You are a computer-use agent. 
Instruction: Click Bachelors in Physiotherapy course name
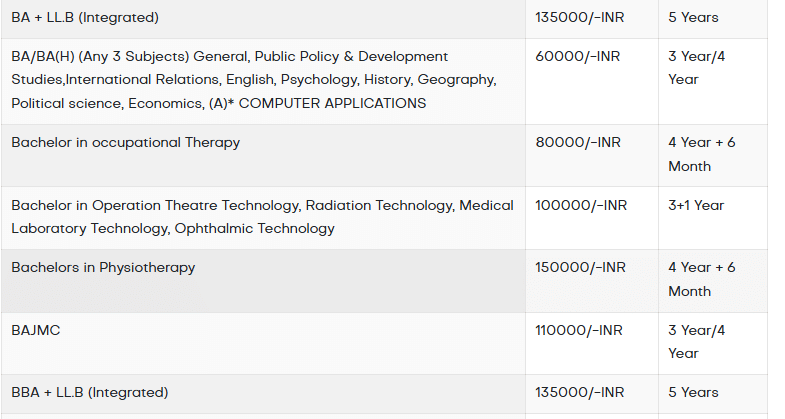pyautogui.click(x=103, y=268)
